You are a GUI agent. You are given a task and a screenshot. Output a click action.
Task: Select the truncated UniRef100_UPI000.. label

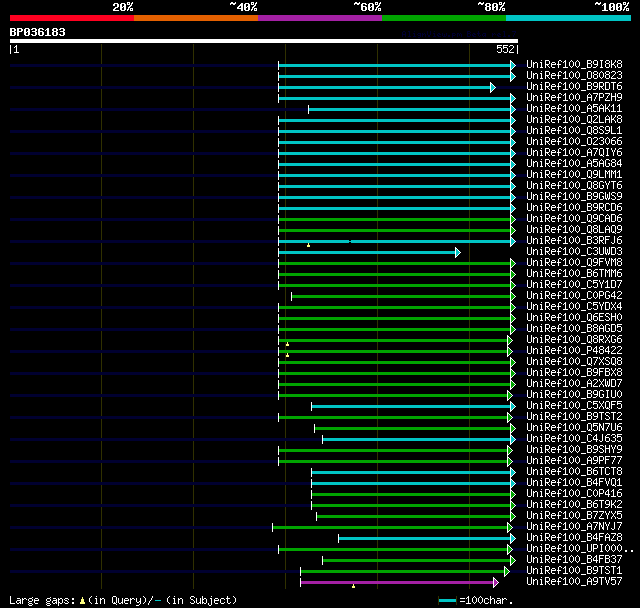click(x=580, y=549)
